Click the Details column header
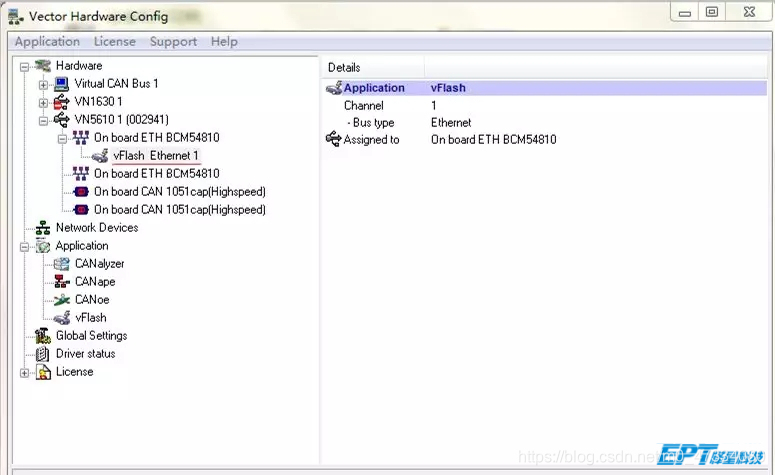The width and height of the screenshot is (775, 475). (x=374, y=67)
